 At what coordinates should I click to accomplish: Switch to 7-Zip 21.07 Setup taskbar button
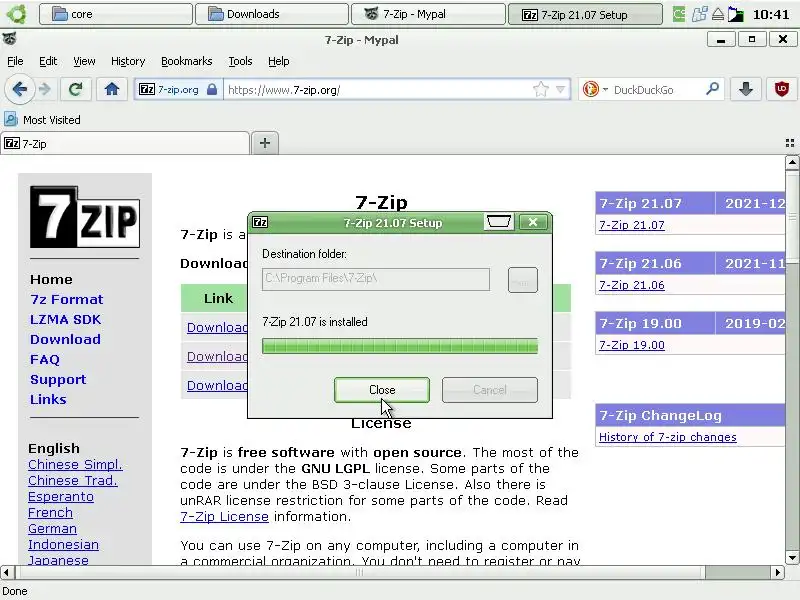tap(585, 14)
